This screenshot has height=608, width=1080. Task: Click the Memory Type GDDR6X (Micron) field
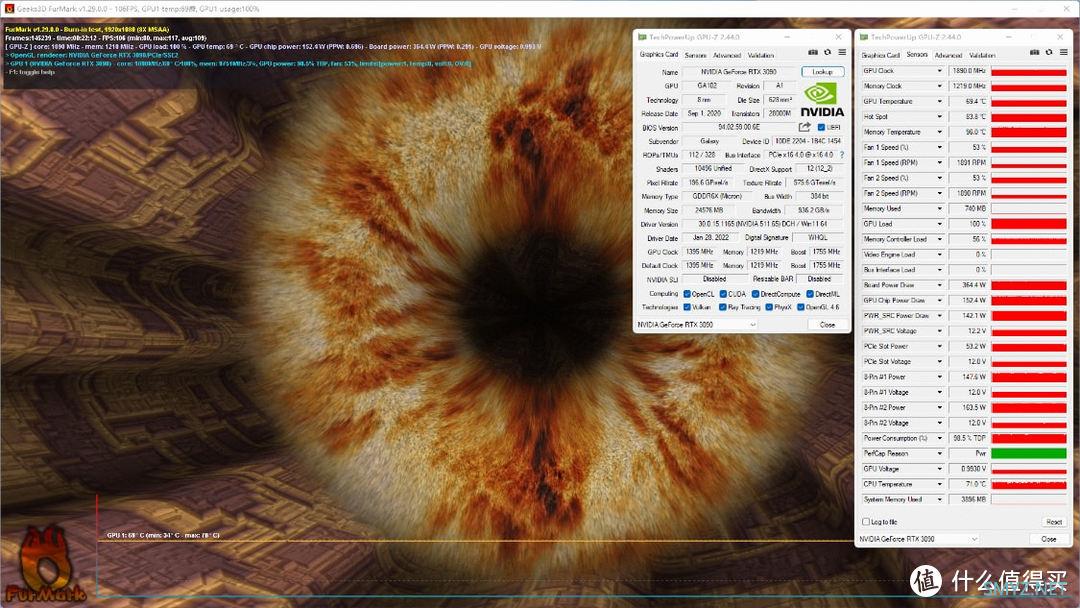(716, 196)
